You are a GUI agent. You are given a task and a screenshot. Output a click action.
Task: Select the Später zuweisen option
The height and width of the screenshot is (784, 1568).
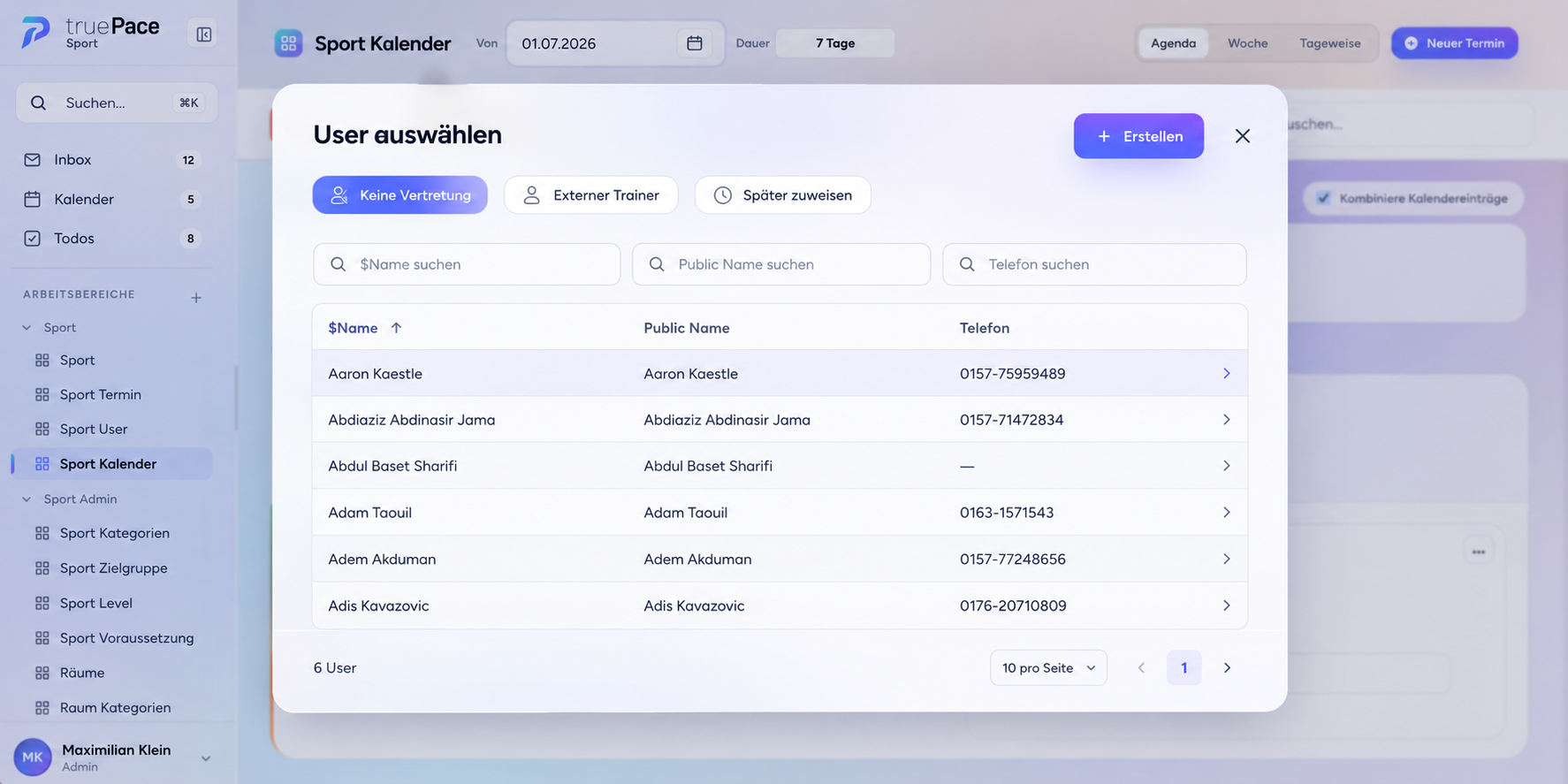coord(783,195)
